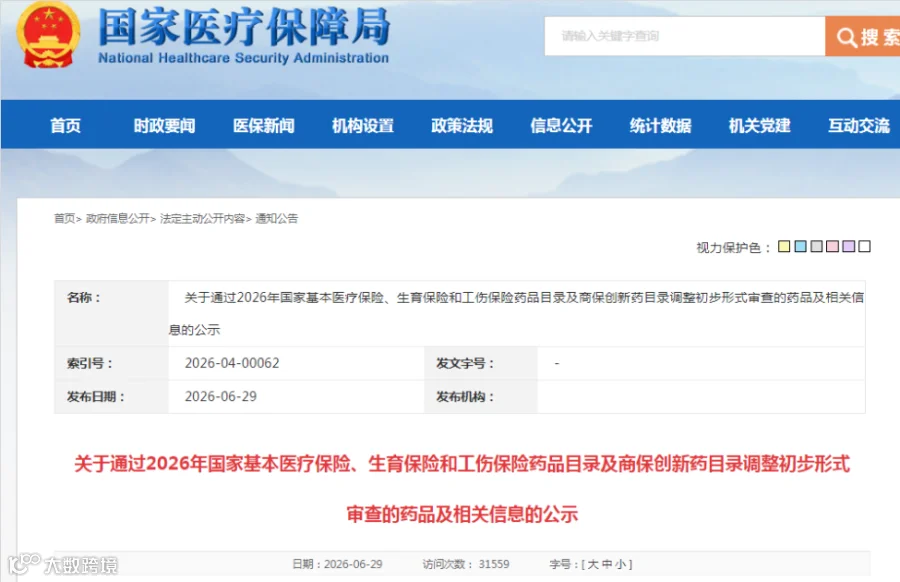This screenshot has height=582, width=900.
Task: Click the 发文字号 label
Action: (x=465, y=363)
